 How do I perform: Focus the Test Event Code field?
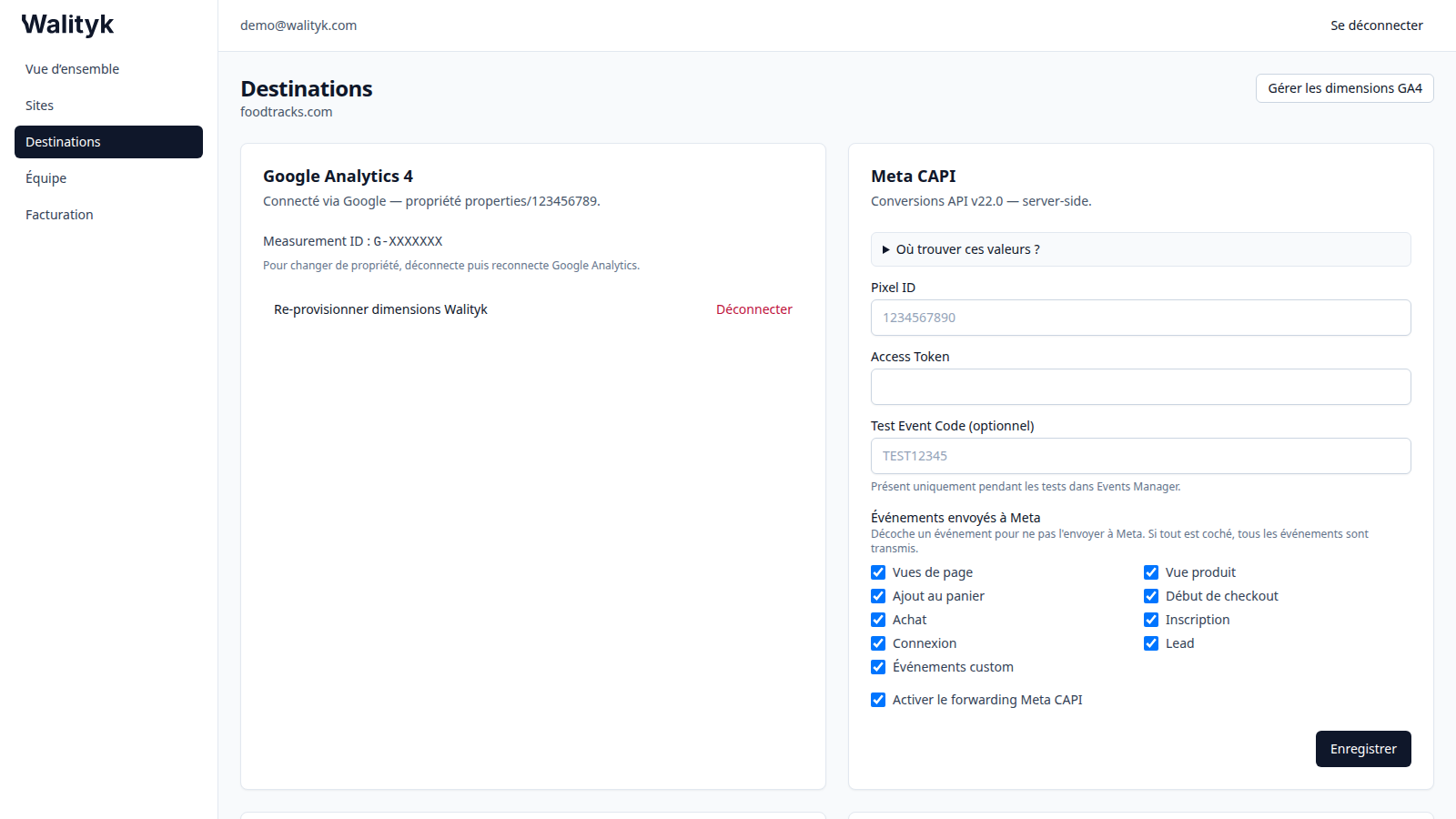(x=1140, y=456)
